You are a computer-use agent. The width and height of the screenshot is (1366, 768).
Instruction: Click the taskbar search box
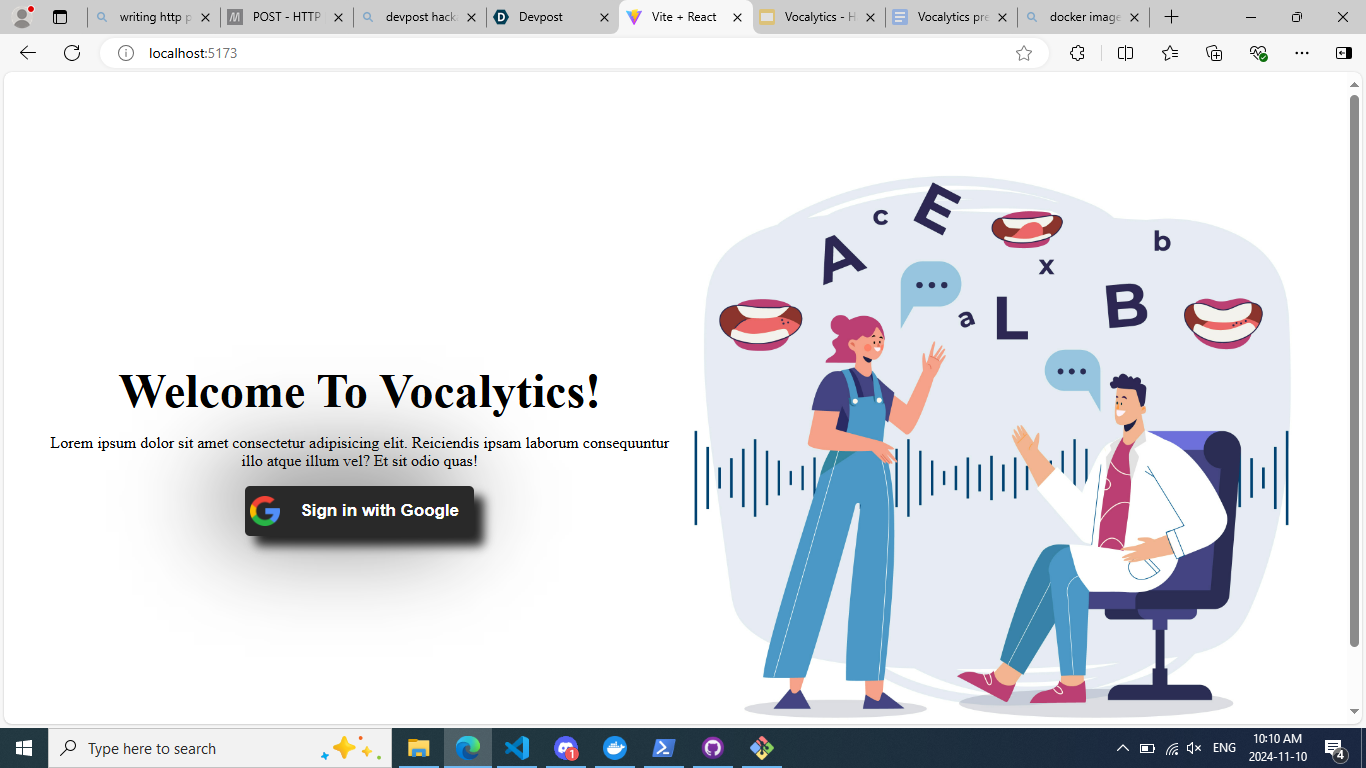click(x=220, y=748)
